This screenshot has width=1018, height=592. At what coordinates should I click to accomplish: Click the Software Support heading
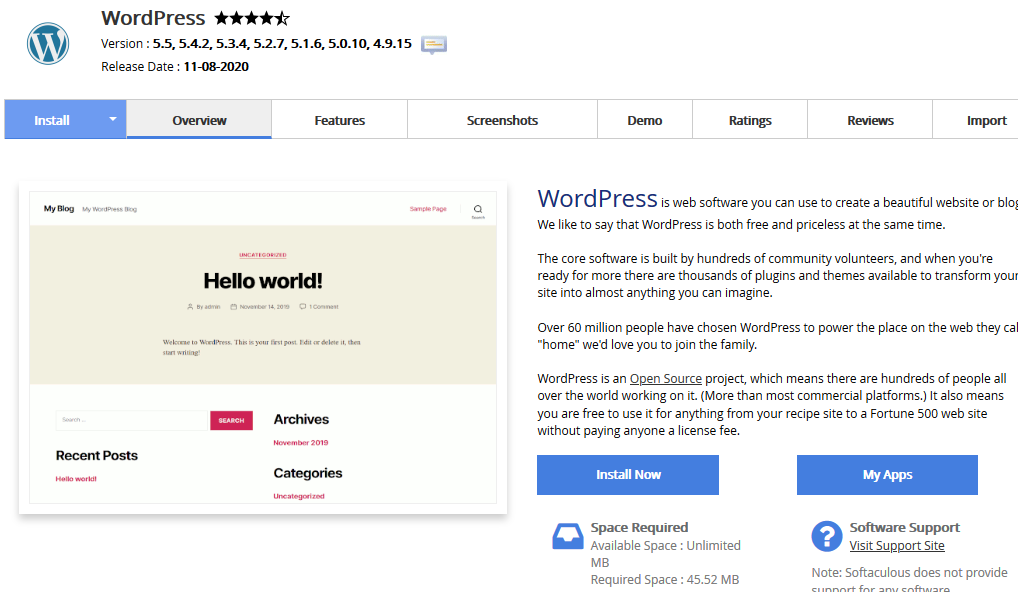point(904,528)
